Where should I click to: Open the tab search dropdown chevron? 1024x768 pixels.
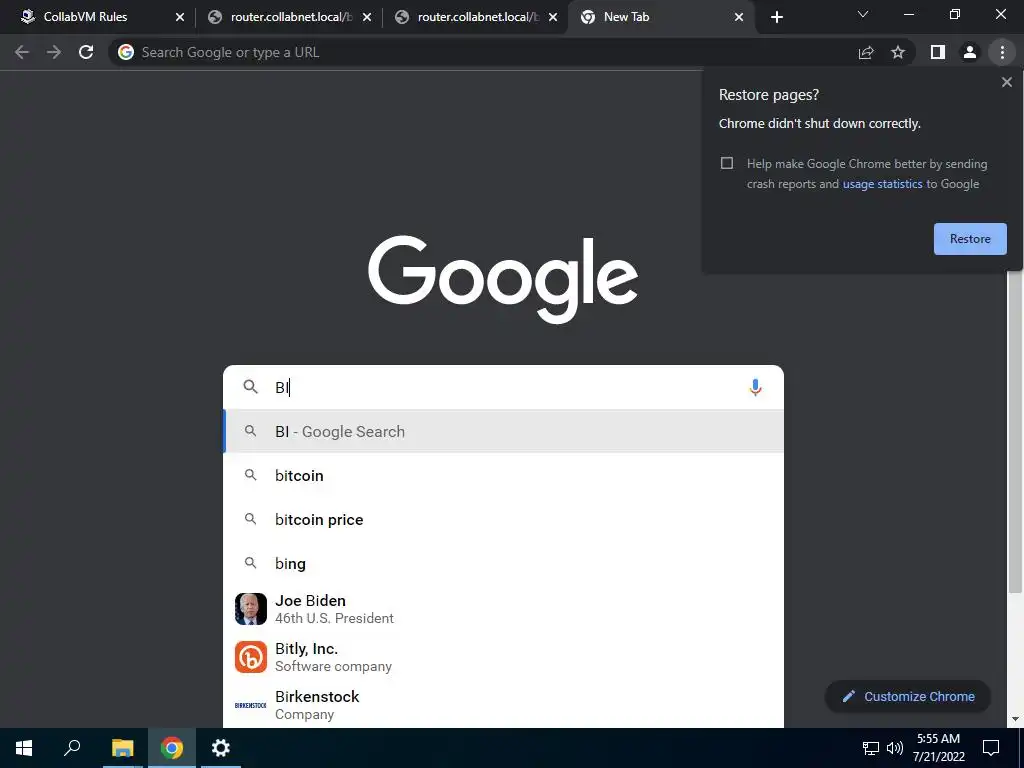pyautogui.click(x=863, y=14)
